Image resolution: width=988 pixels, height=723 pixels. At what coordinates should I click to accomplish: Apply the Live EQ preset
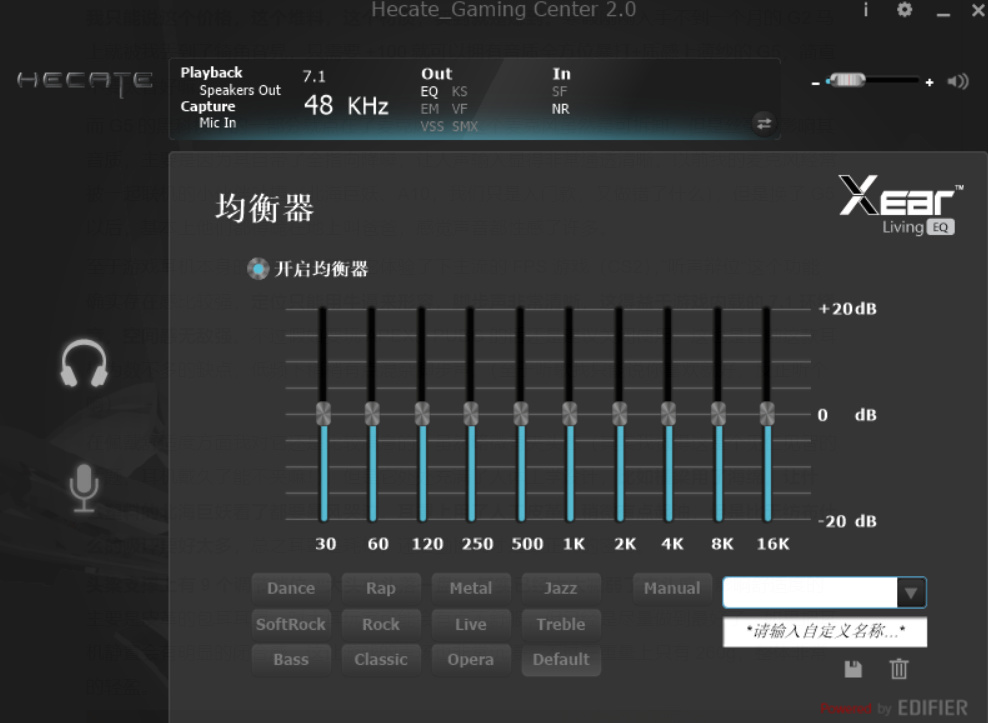(x=471, y=624)
